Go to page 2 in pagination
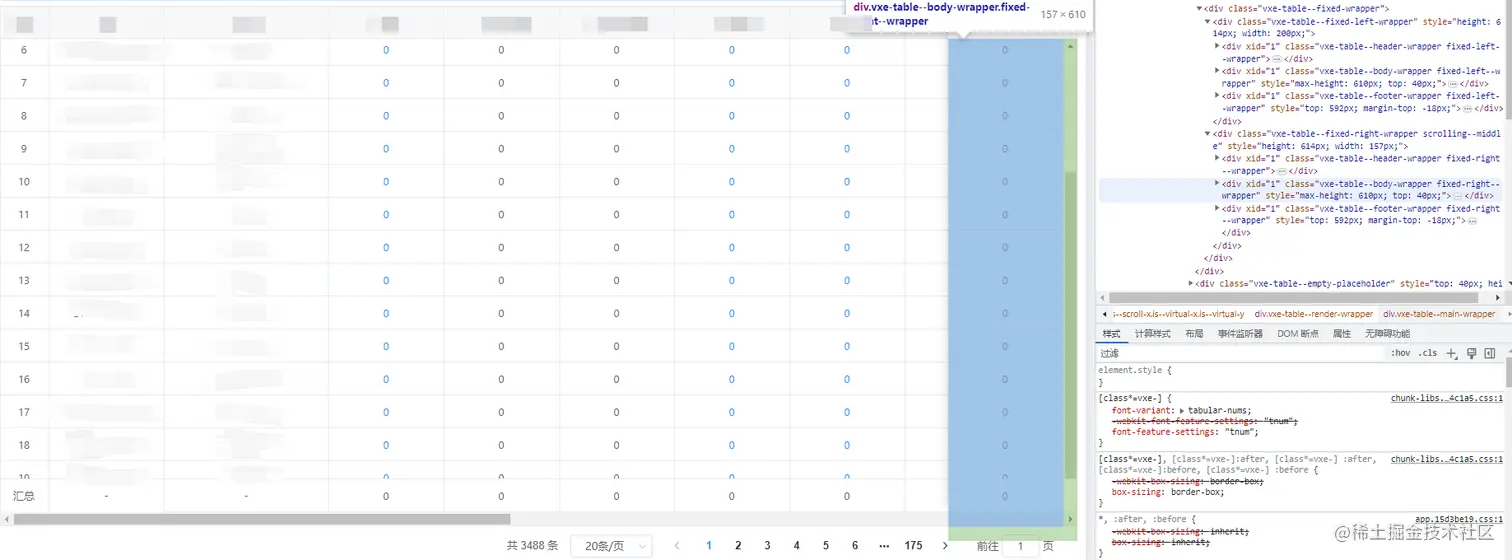This screenshot has height=560, width=1512. pos(738,545)
